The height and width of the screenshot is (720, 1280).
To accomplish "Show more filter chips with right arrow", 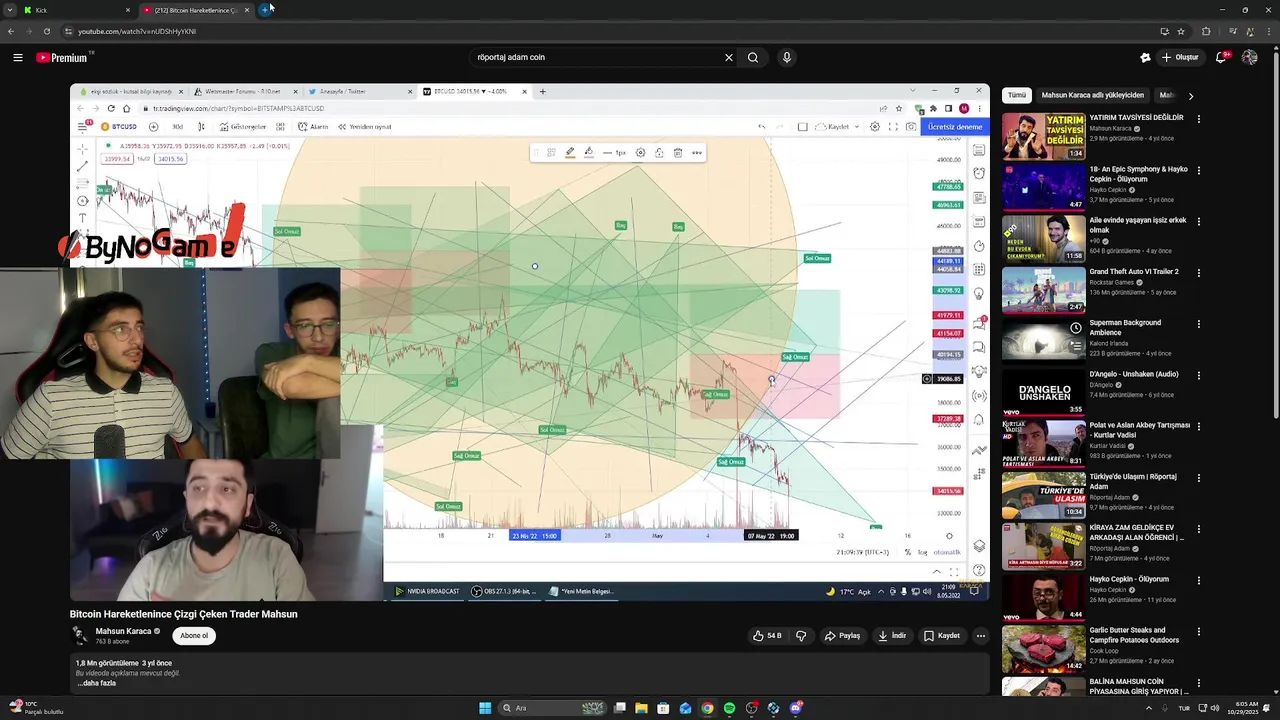I will (1190, 96).
